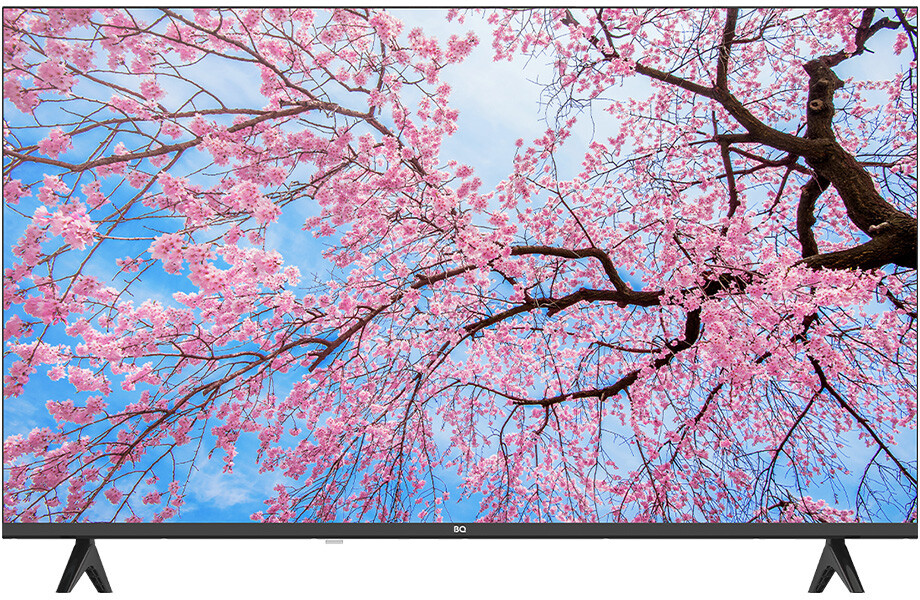
Task: Click the white IR sensor below bezel
Action: tap(334, 541)
